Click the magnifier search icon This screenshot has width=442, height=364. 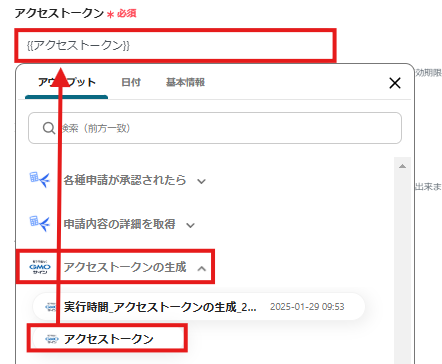pyautogui.click(x=49, y=128)
